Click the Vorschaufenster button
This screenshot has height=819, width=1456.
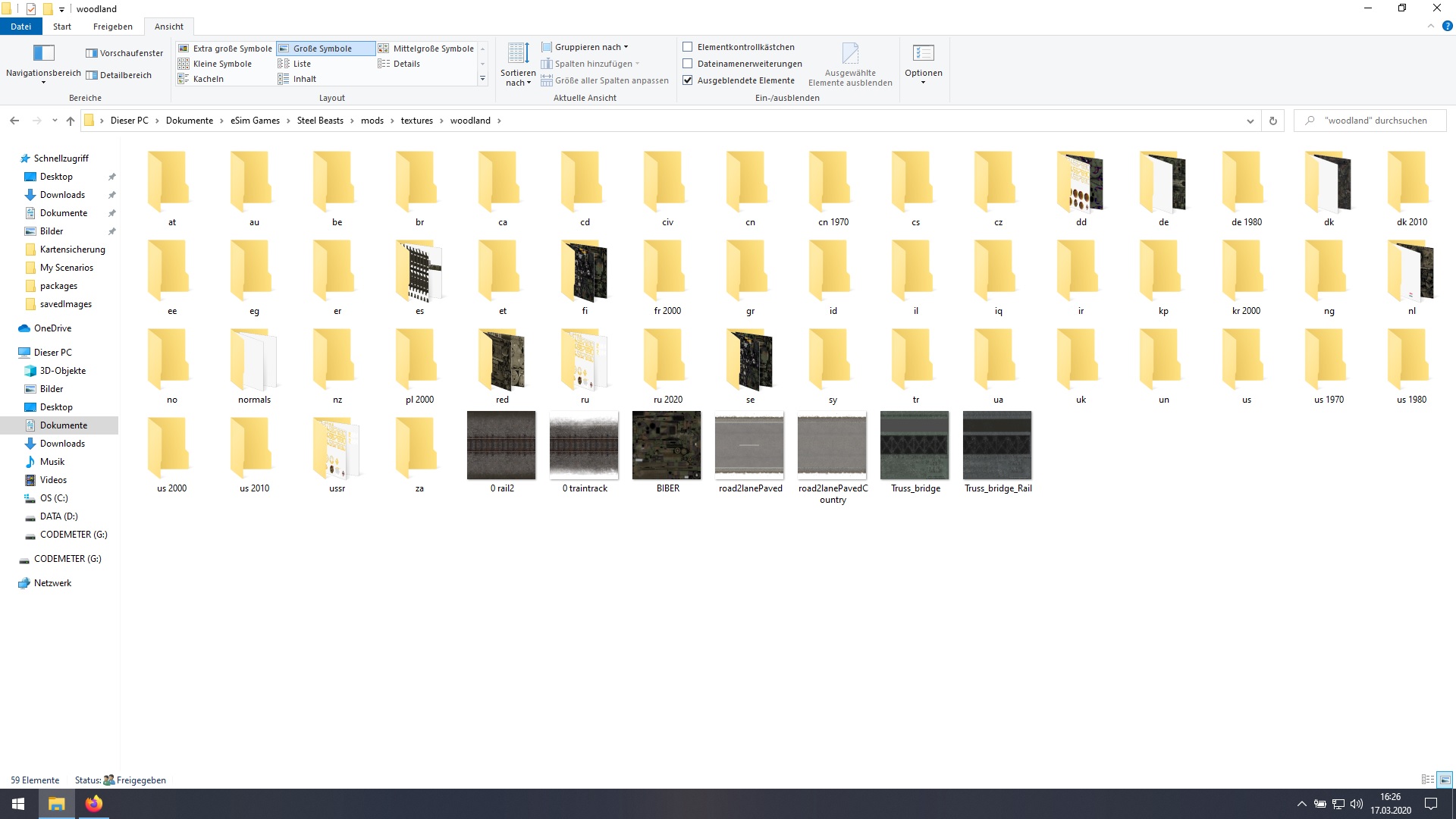pyautogui.click(x=124, y=53)
